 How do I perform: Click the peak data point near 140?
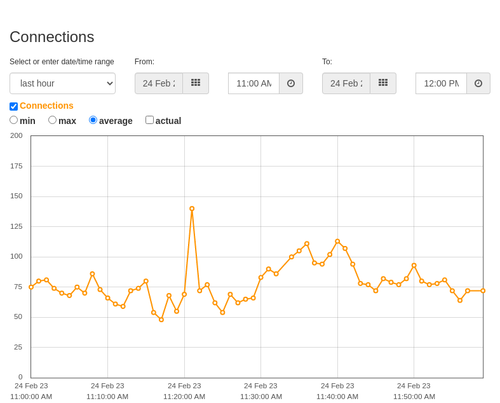pyautogui.click(x=192, y=209)
